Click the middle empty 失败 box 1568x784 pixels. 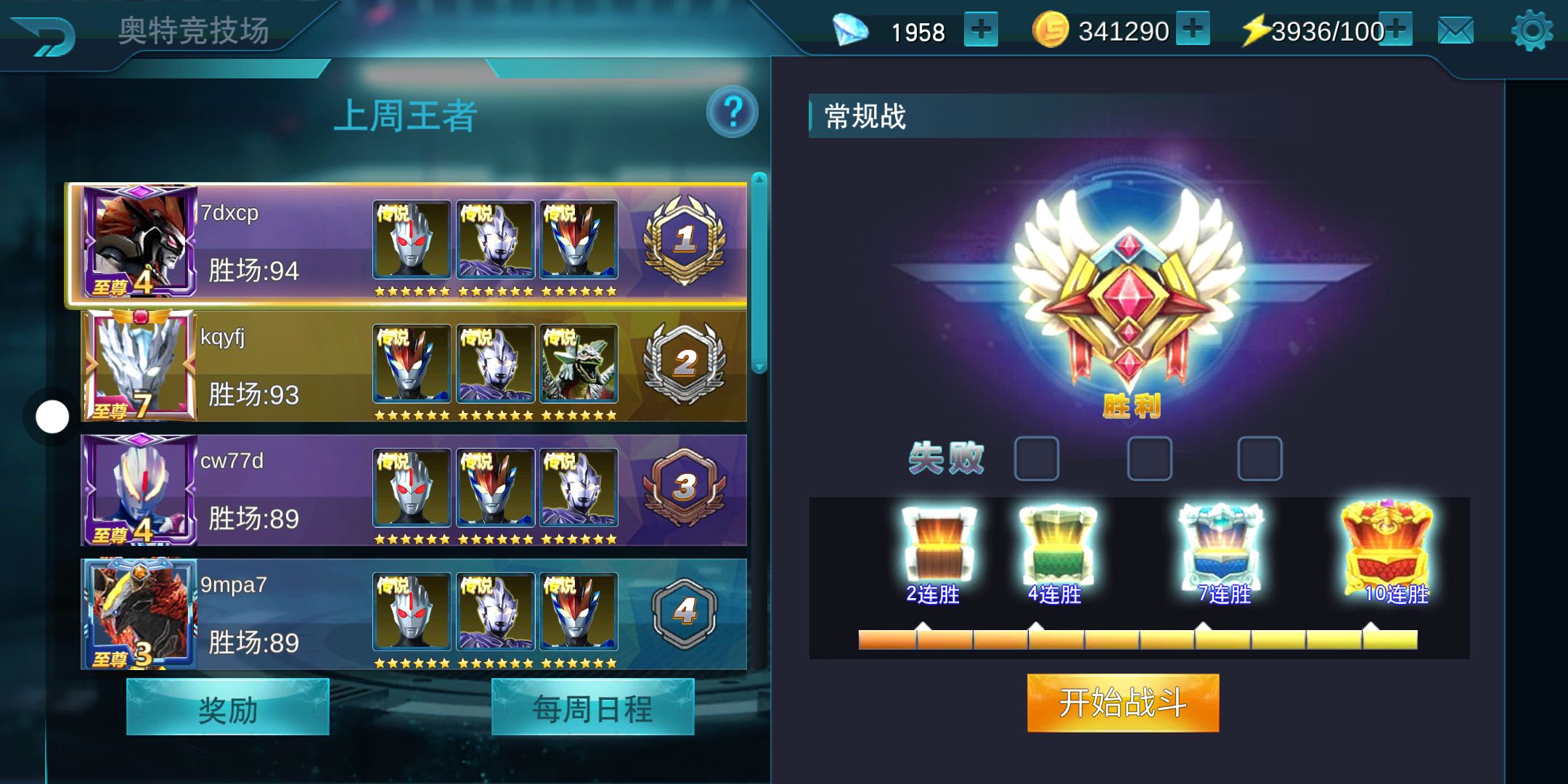1149,459
